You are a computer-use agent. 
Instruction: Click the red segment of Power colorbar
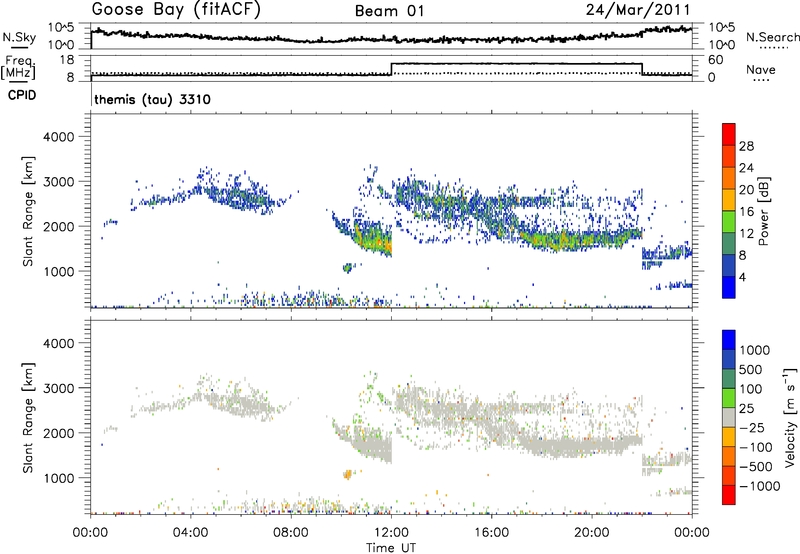click(x=729, y=134)
